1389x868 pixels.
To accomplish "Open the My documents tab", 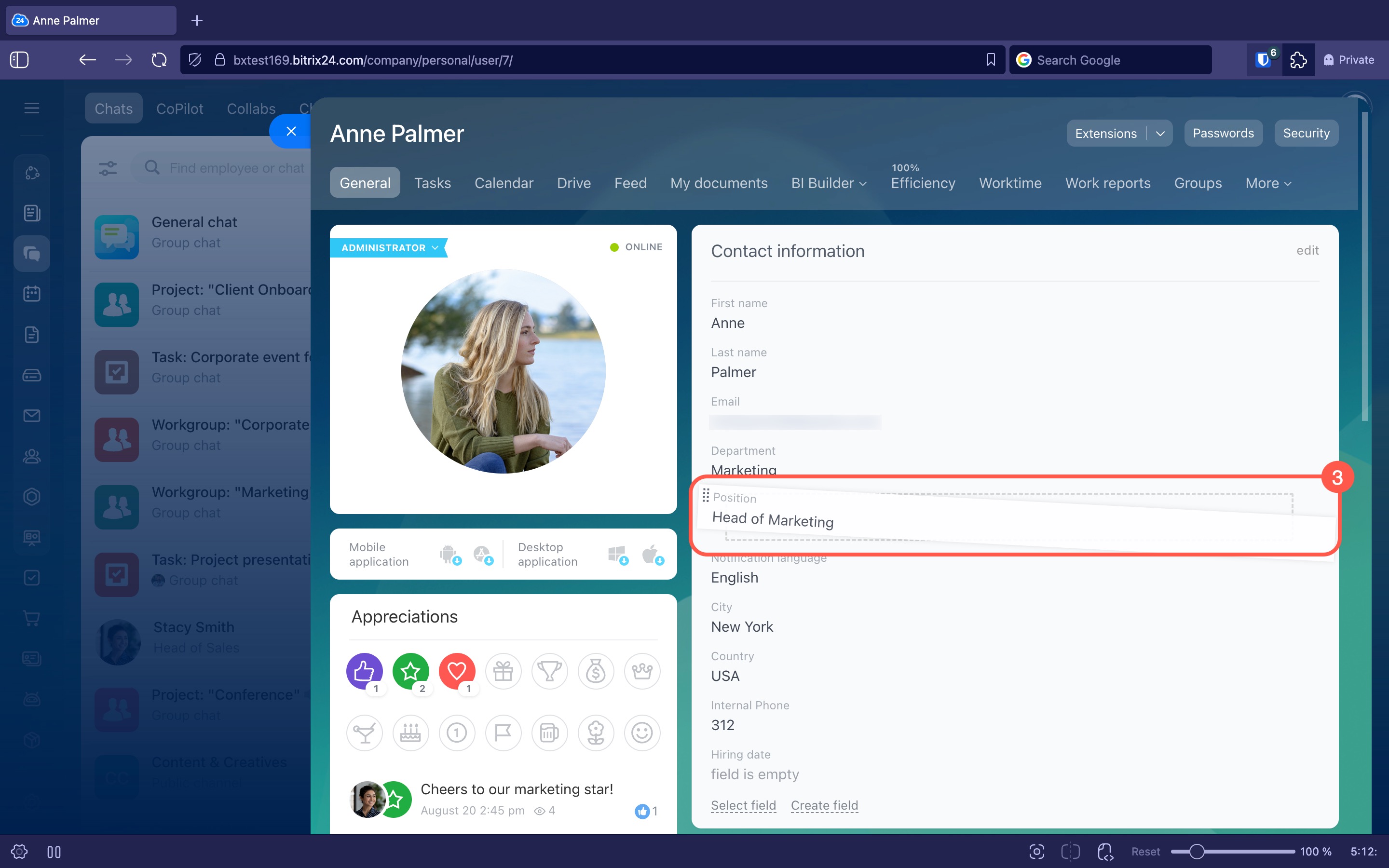I will point(719,183).
